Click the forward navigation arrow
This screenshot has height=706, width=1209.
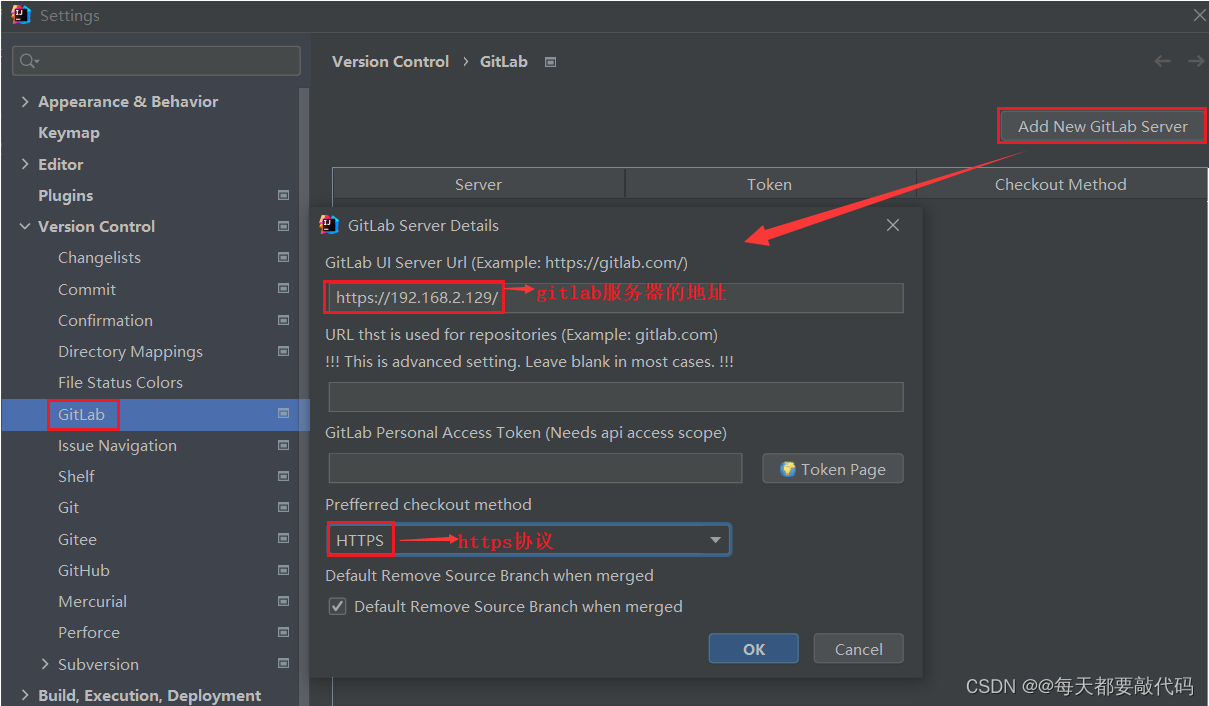click(1195, 61)
